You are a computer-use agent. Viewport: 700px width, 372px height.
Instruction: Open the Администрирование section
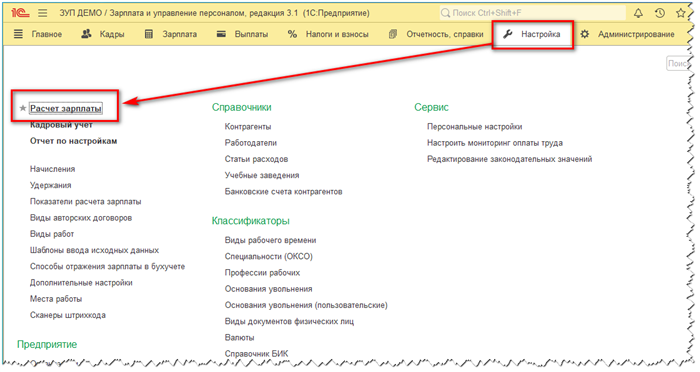636,34
